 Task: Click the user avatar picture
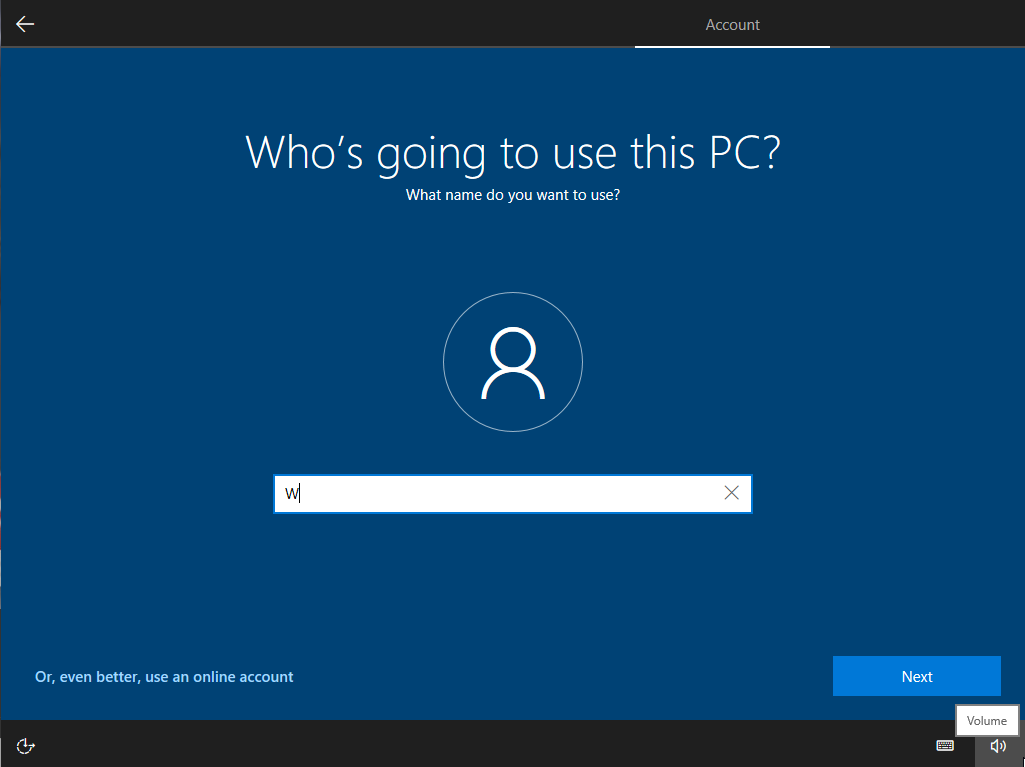(513, 362)
